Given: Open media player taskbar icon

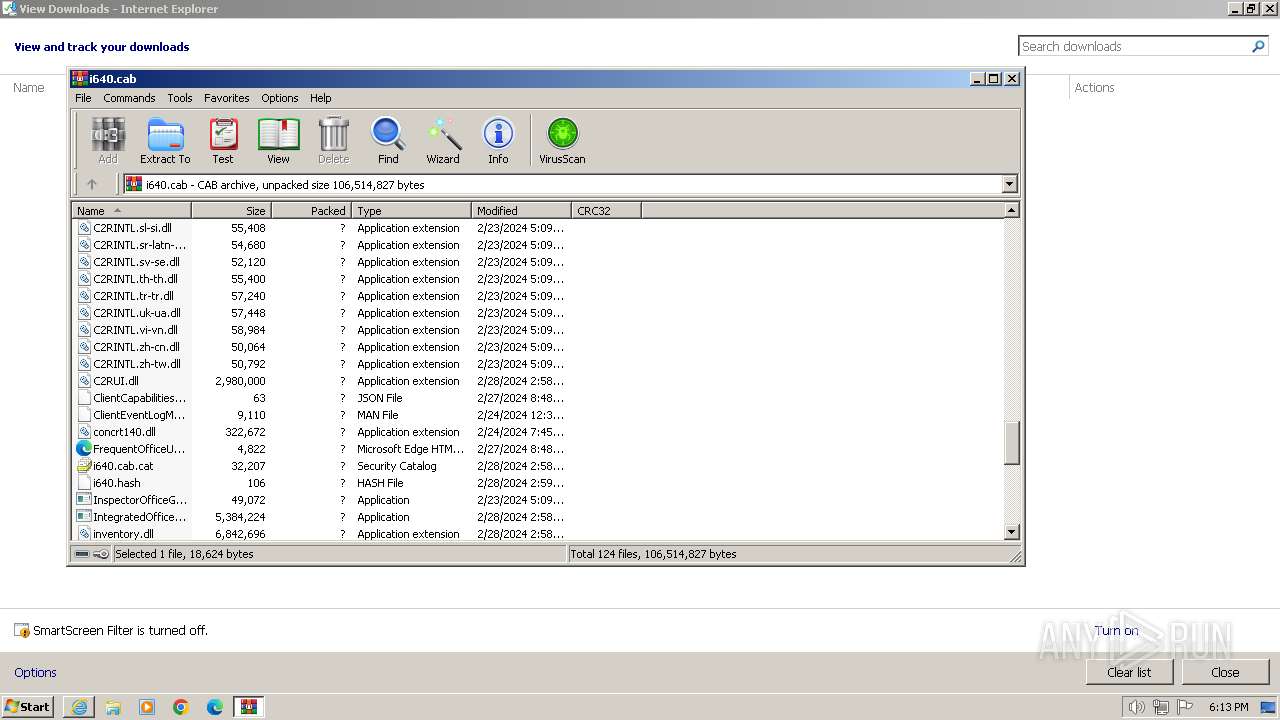Looking at the screenshot, I should tap(147, 707).
